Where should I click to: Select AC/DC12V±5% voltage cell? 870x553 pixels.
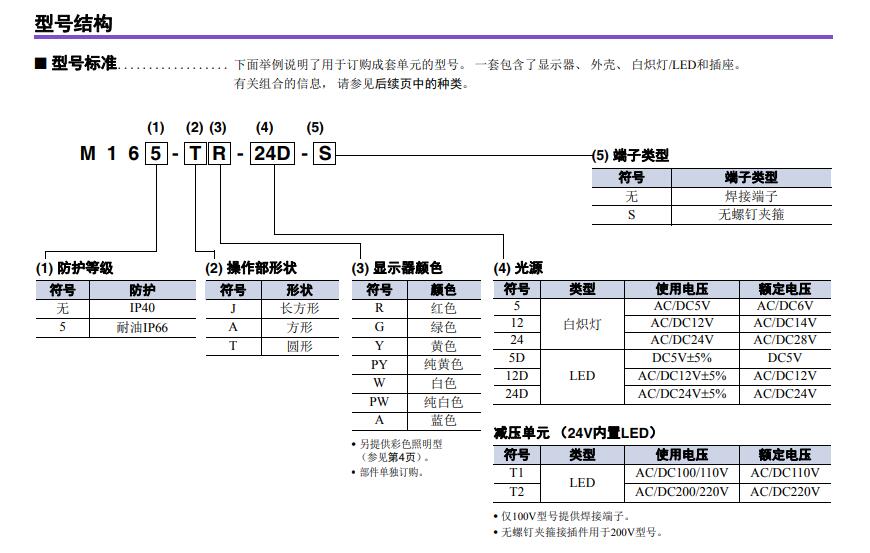[x=682, y=376]
